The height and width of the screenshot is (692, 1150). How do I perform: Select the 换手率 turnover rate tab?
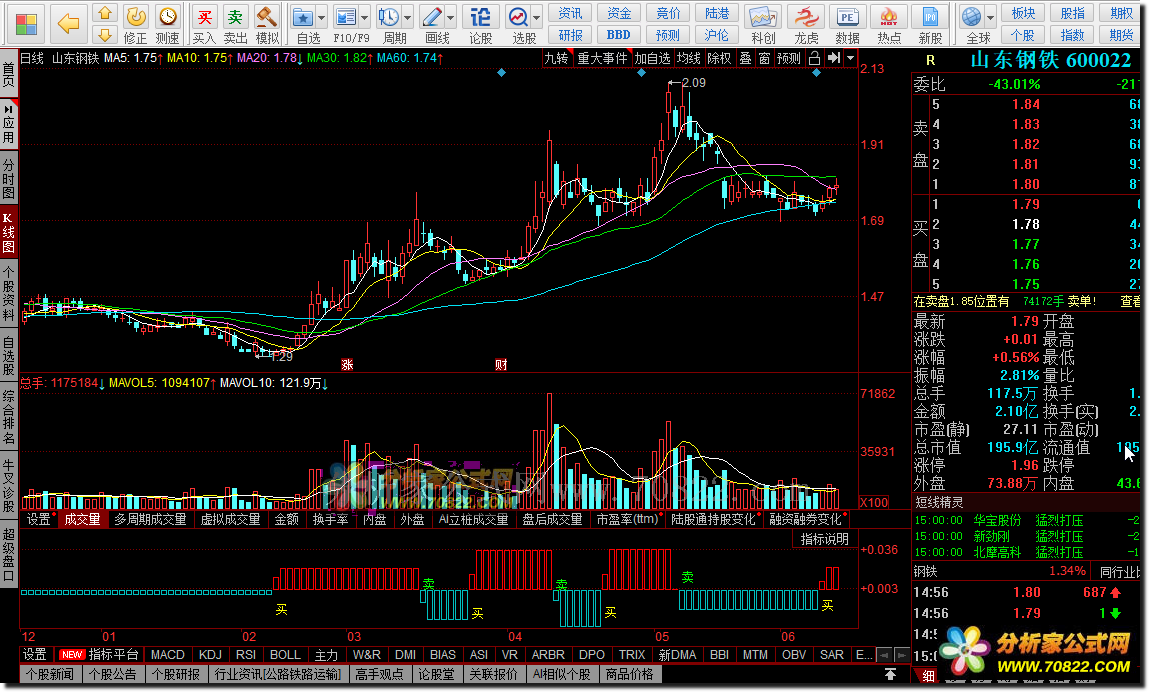point(330,519)
